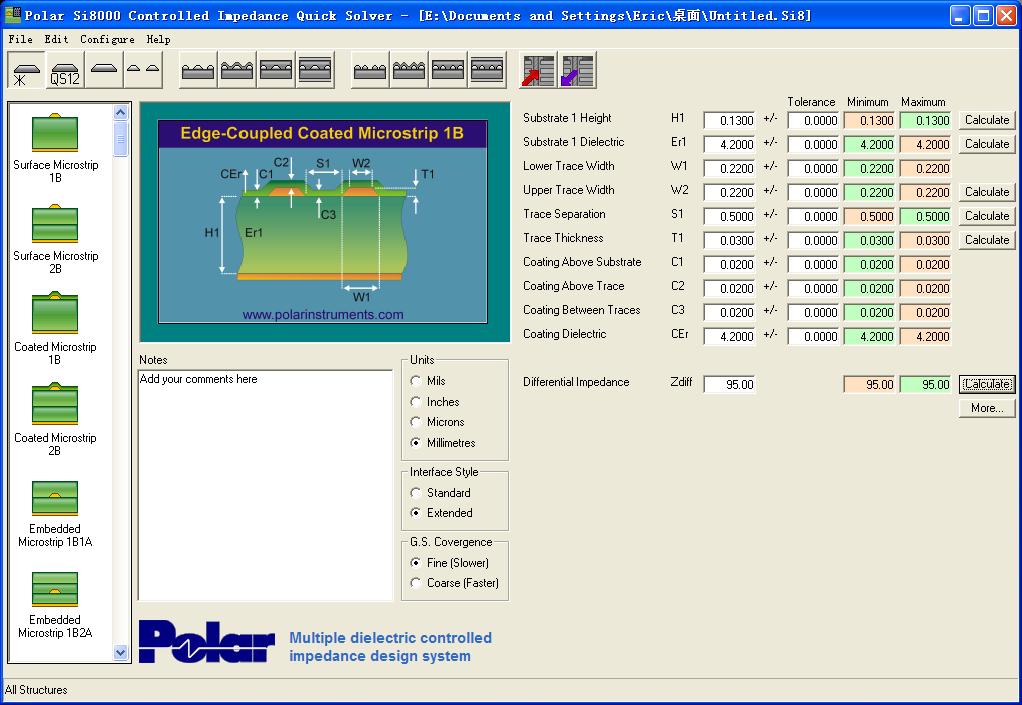Calculate Substrate 1 Height H1
This screenshot has height=705, width=1022.
click(x=987, y=120)
